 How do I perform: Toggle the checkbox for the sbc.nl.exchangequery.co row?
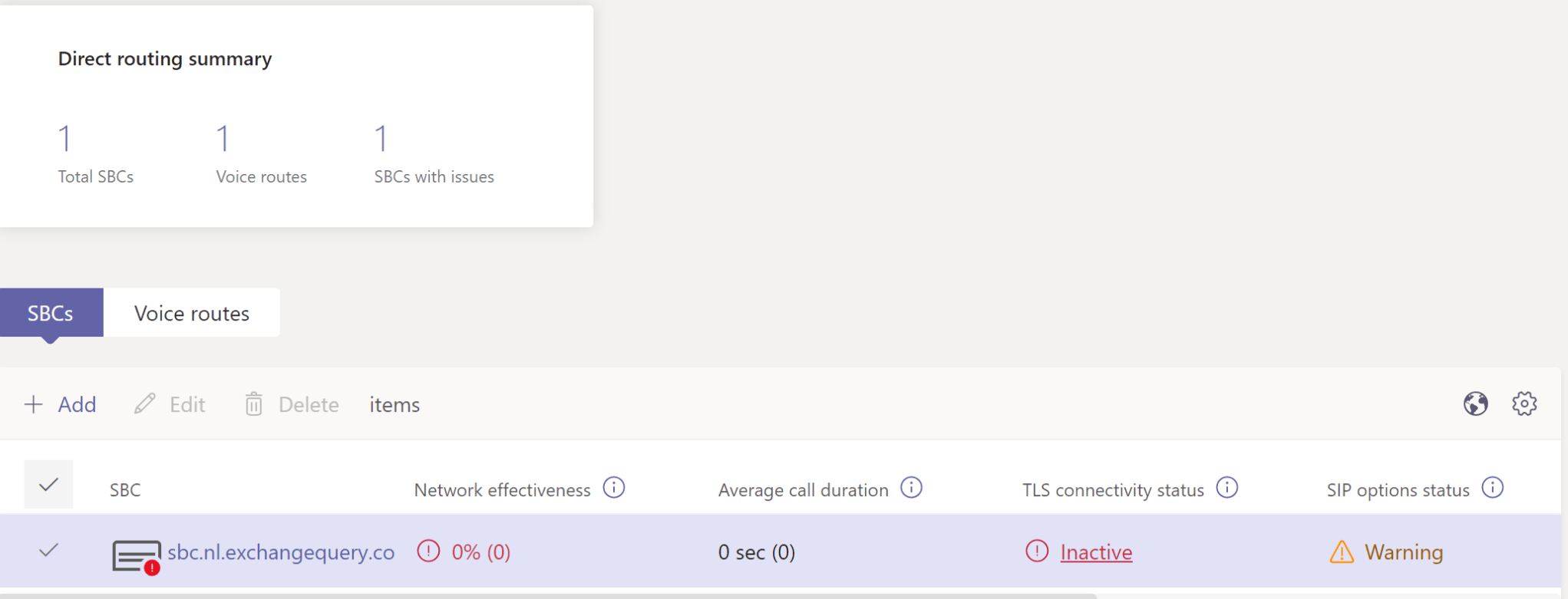[x=48, y=551]
